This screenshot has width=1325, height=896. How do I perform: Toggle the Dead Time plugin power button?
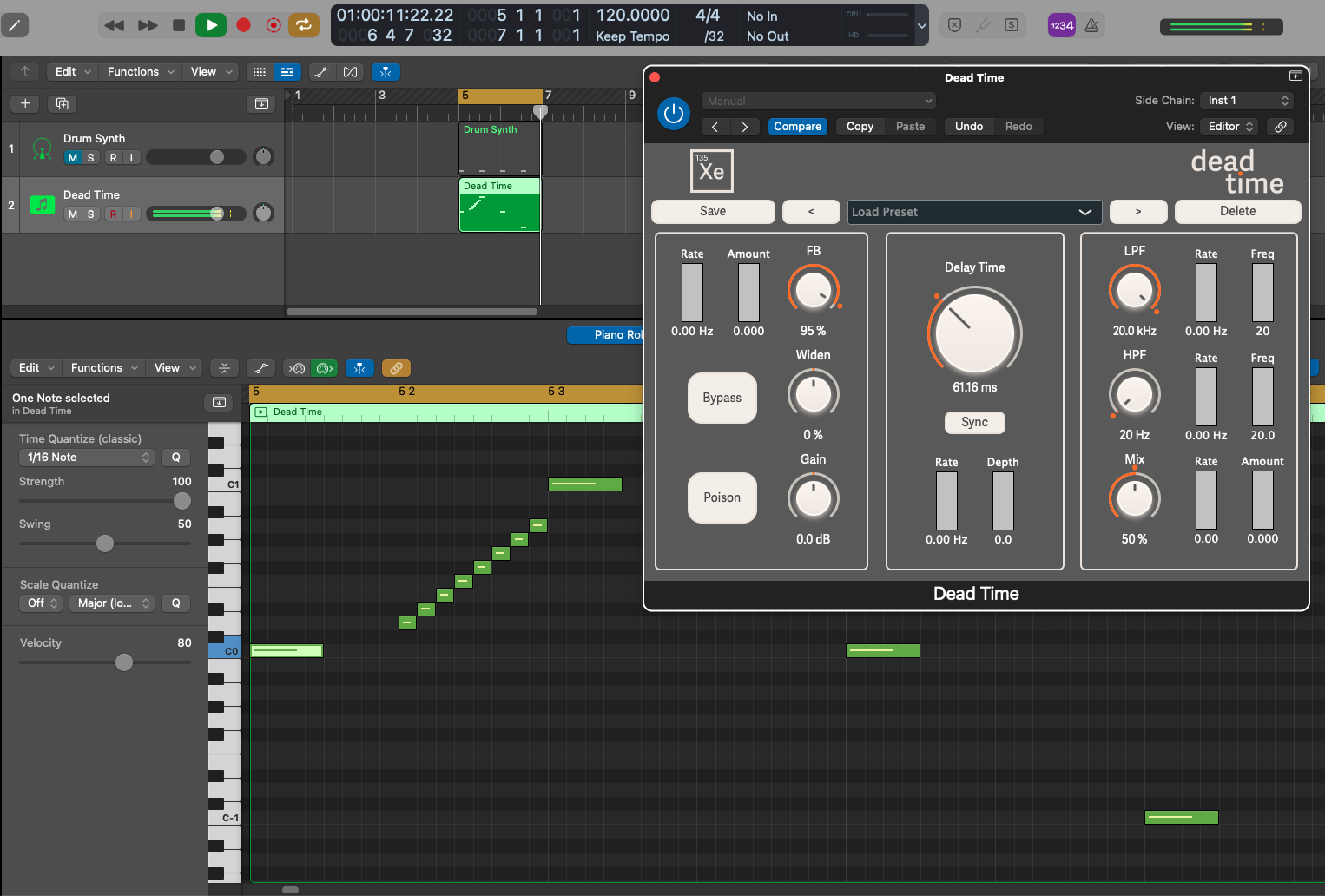[674, 113]
